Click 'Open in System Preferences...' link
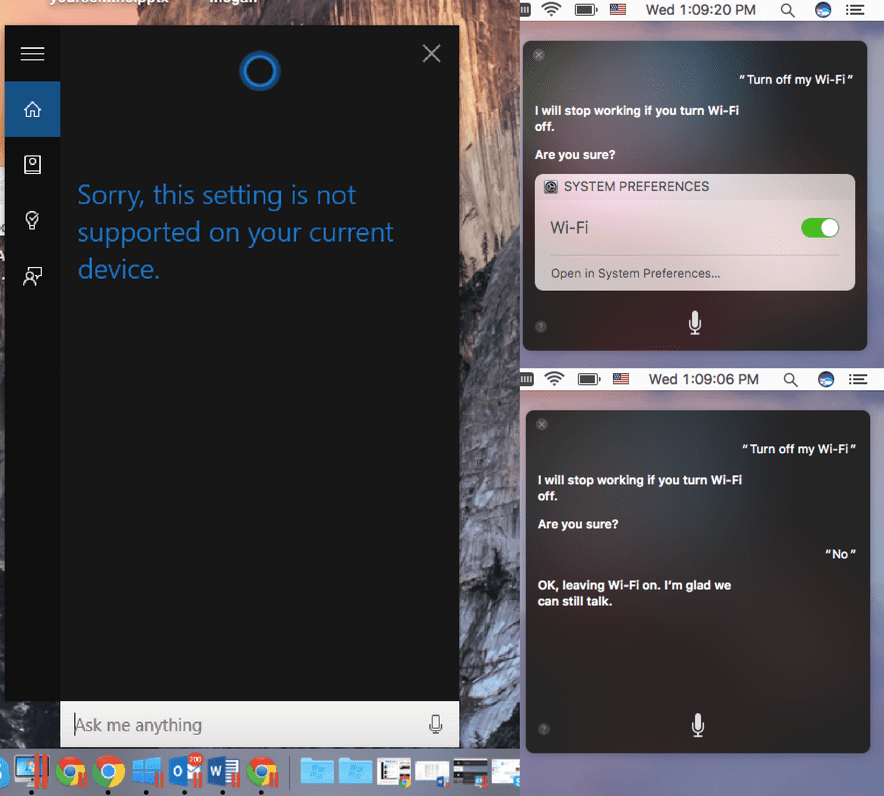This screenshot has width=884, height=796. pos(635,273)
